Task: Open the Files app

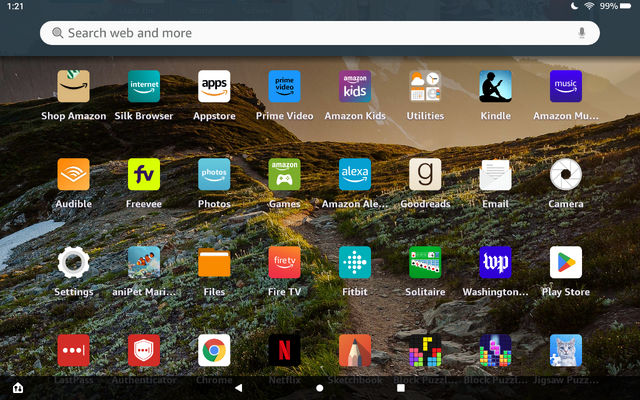Action: (x=214, y=262)
